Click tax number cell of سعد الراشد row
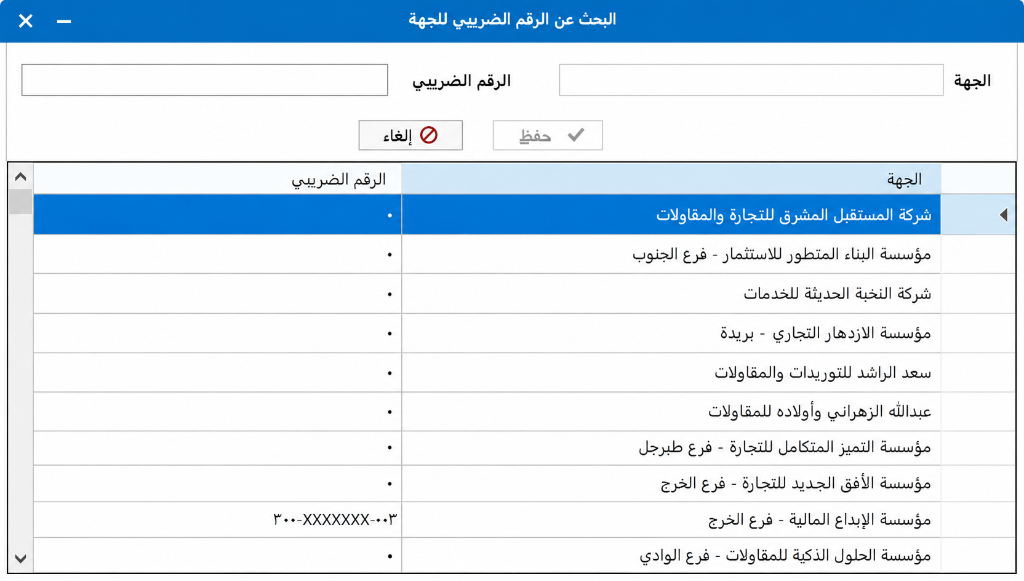 coord(217,372)
